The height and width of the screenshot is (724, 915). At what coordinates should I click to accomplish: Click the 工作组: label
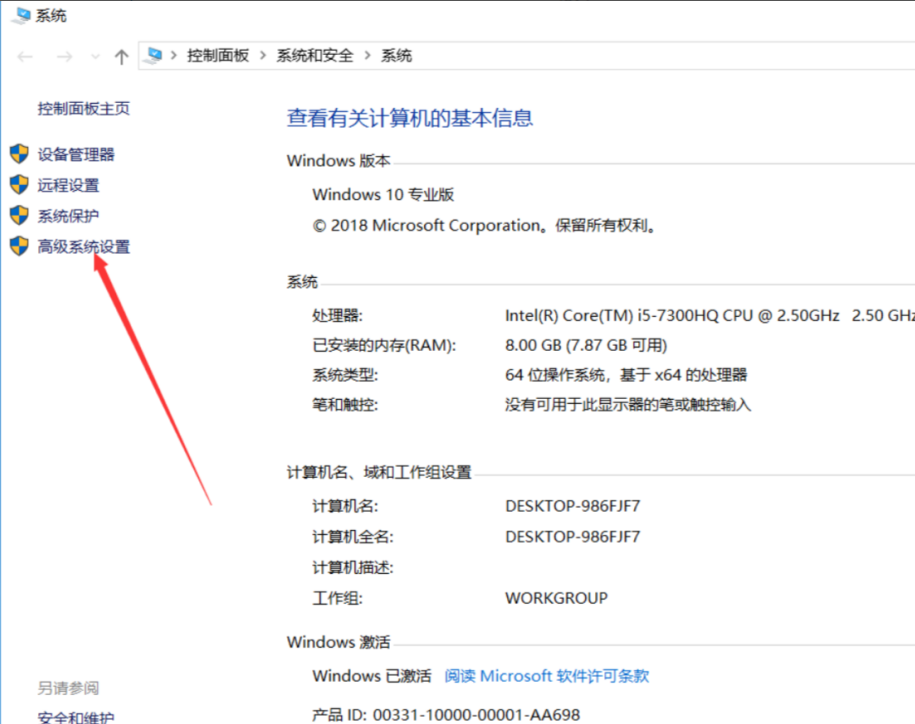pyautogui.click(x=337, y=598)
